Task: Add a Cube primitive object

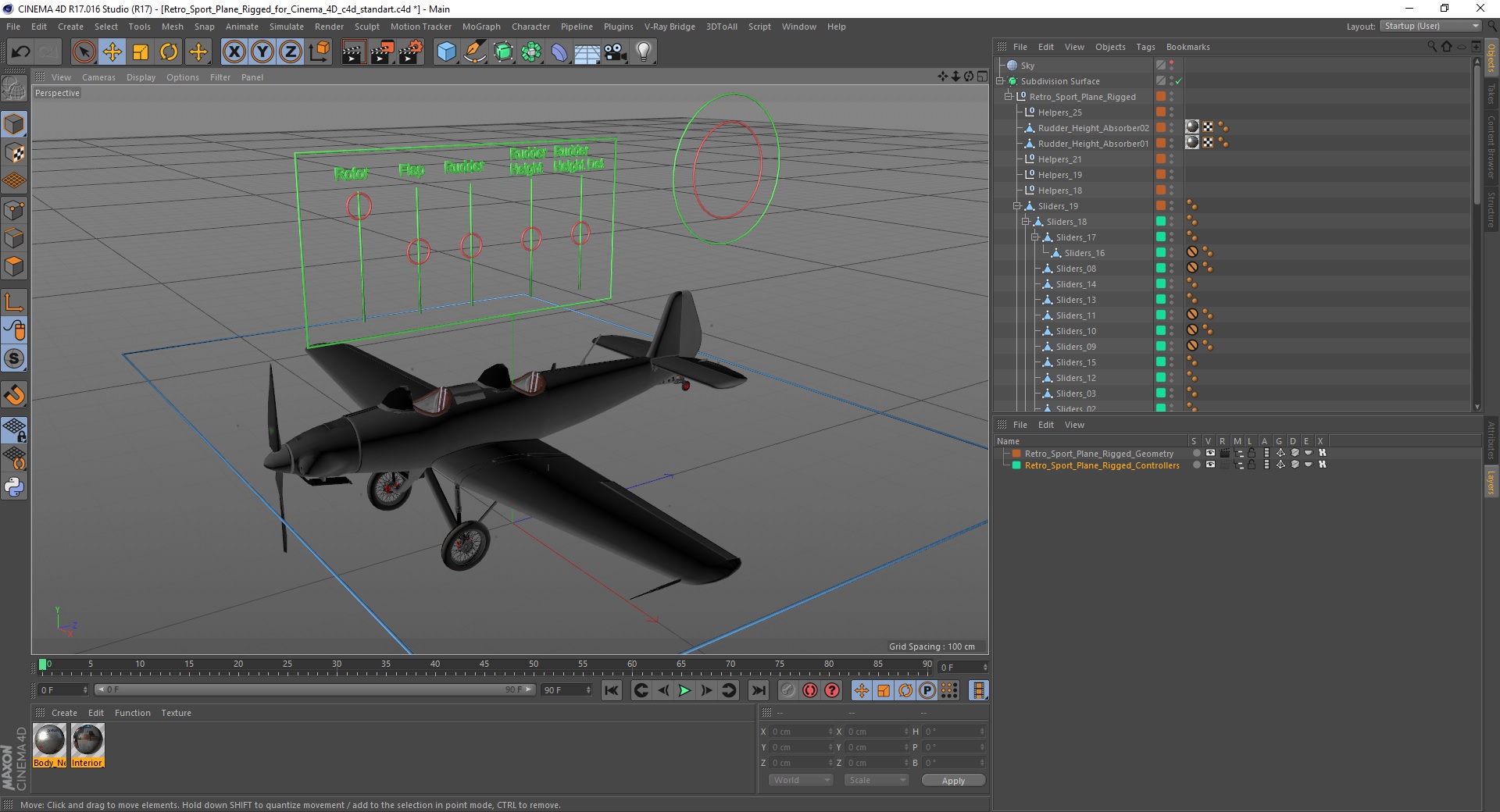Action: click(x=446, y=52)
